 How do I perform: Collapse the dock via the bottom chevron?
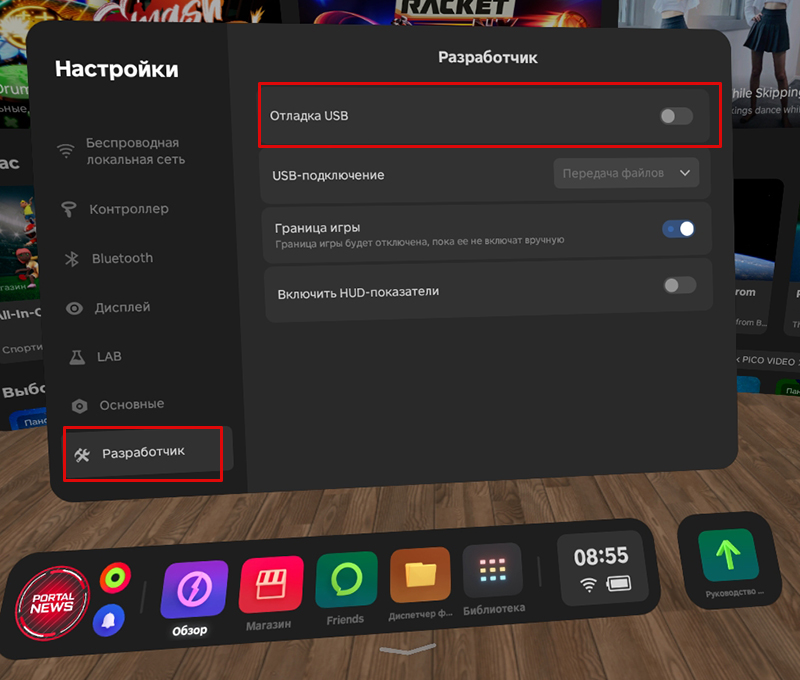pyautogui.click(x=408, y=650)
